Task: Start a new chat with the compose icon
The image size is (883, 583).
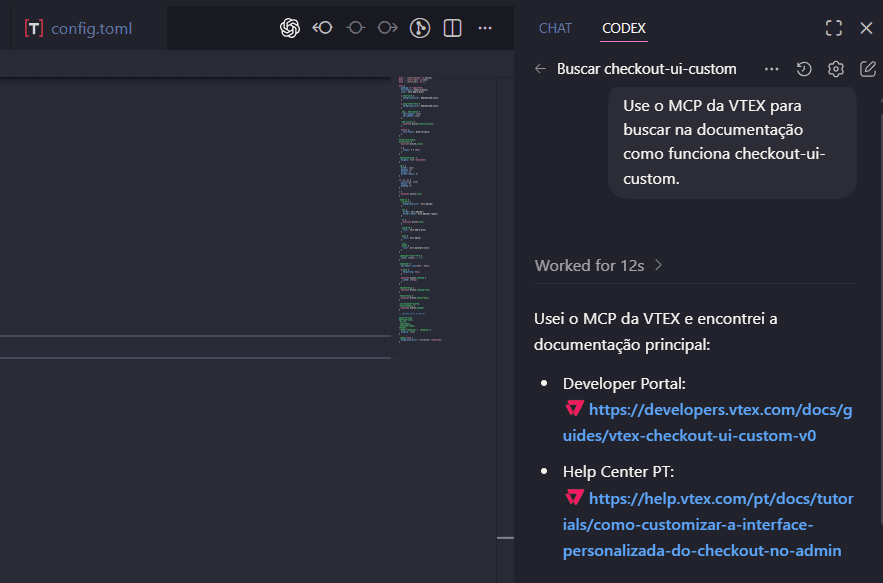Action: (868, 69)
